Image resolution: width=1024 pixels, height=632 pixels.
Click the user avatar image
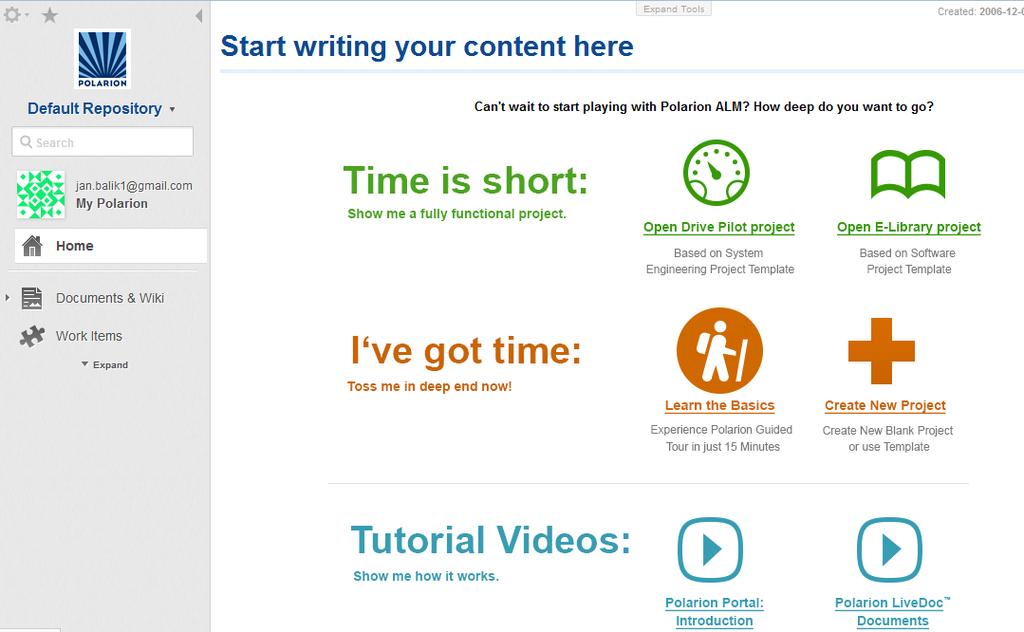(x=40, y=195)
